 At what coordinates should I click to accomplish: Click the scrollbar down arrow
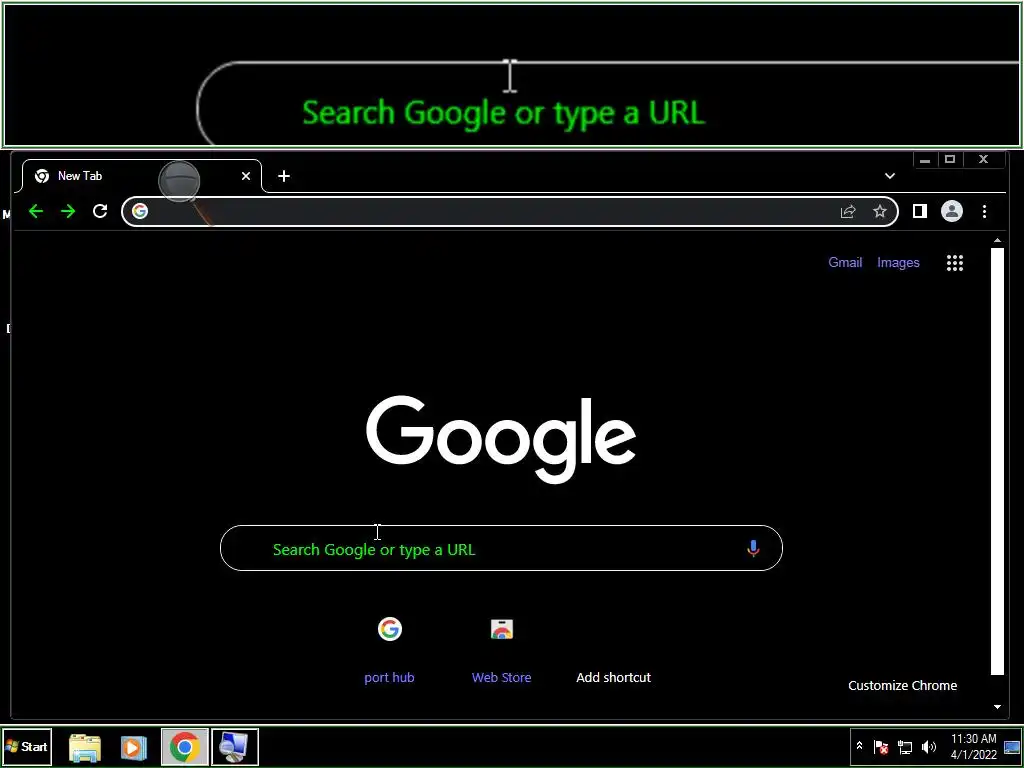coord(997,707)
